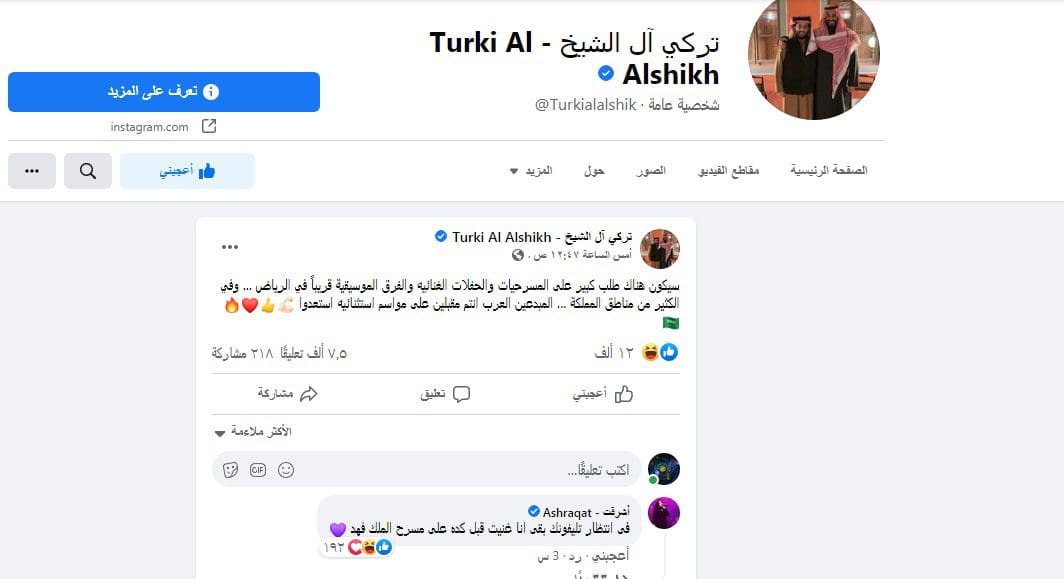The image size is (1064, 579).
Task: Click the post's مشاركة share button
Action: (x=288, y=394)
